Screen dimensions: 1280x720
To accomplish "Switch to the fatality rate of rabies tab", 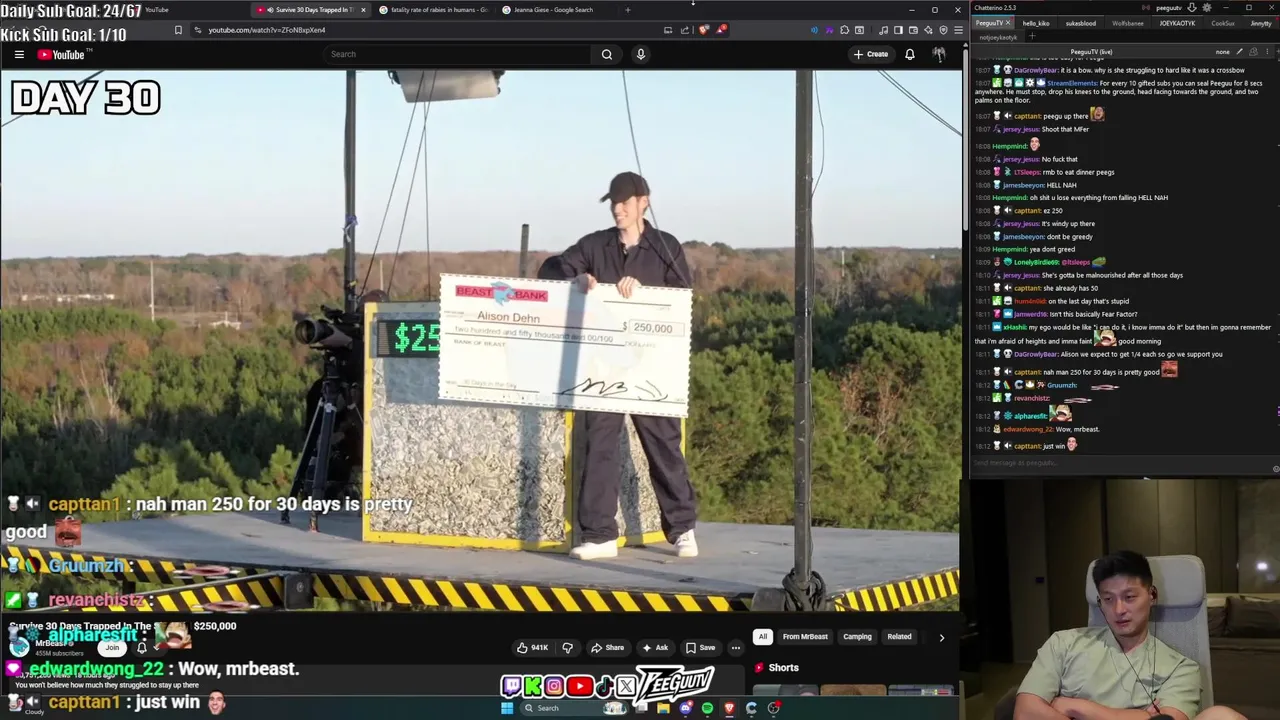I will tap(433, 10).
